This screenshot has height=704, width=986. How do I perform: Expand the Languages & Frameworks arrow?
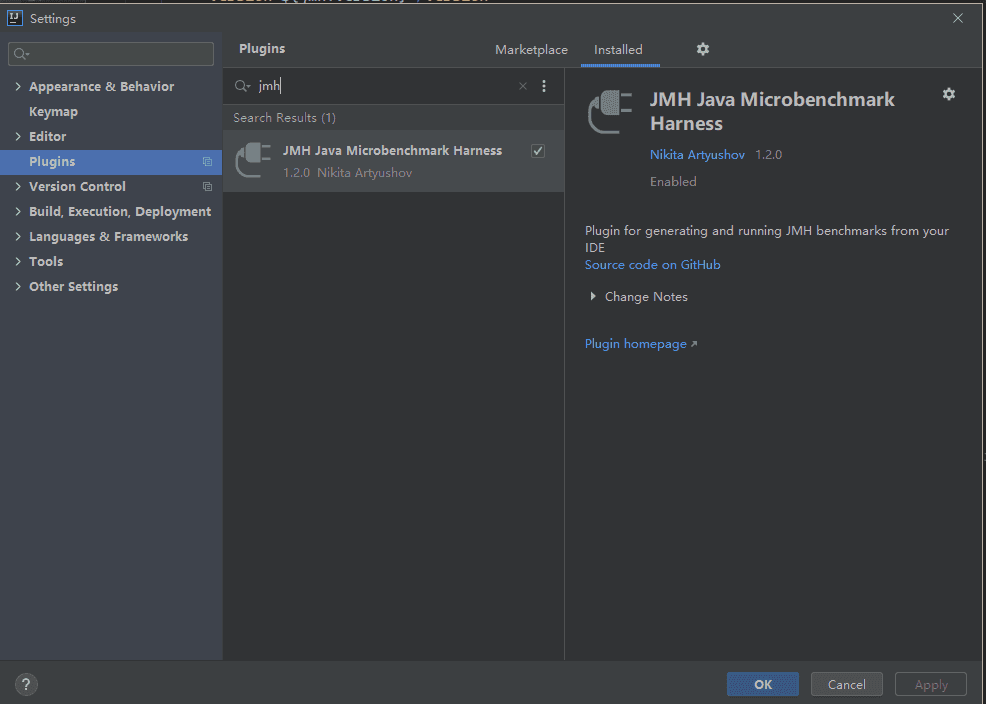click(x=18, y=236)
